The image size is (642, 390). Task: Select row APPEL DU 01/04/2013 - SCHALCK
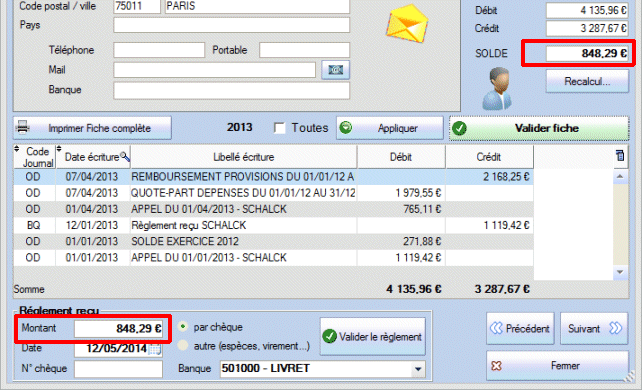(274, 209)
